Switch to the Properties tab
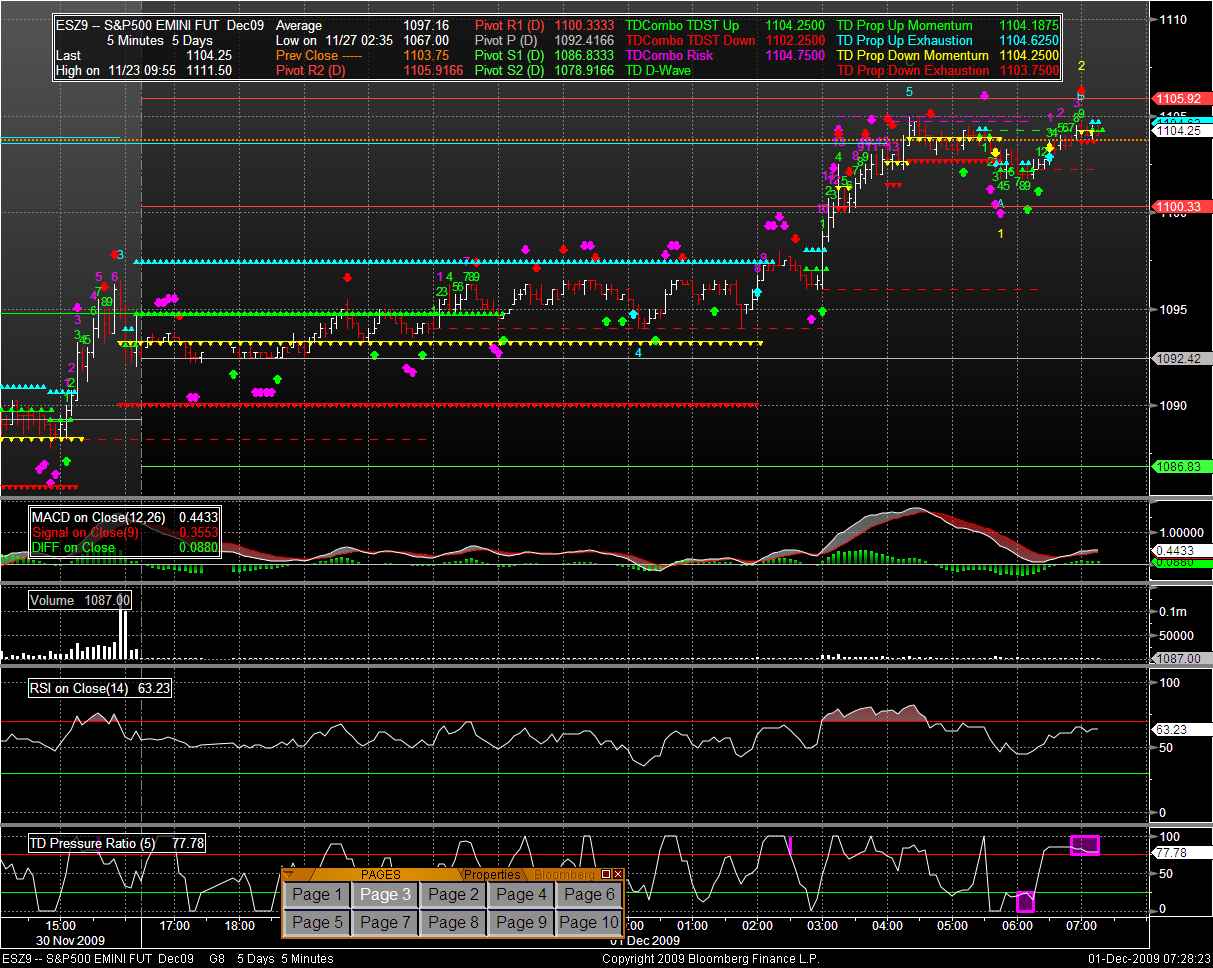The image size is (1213, 968). (x=494, y=875)
